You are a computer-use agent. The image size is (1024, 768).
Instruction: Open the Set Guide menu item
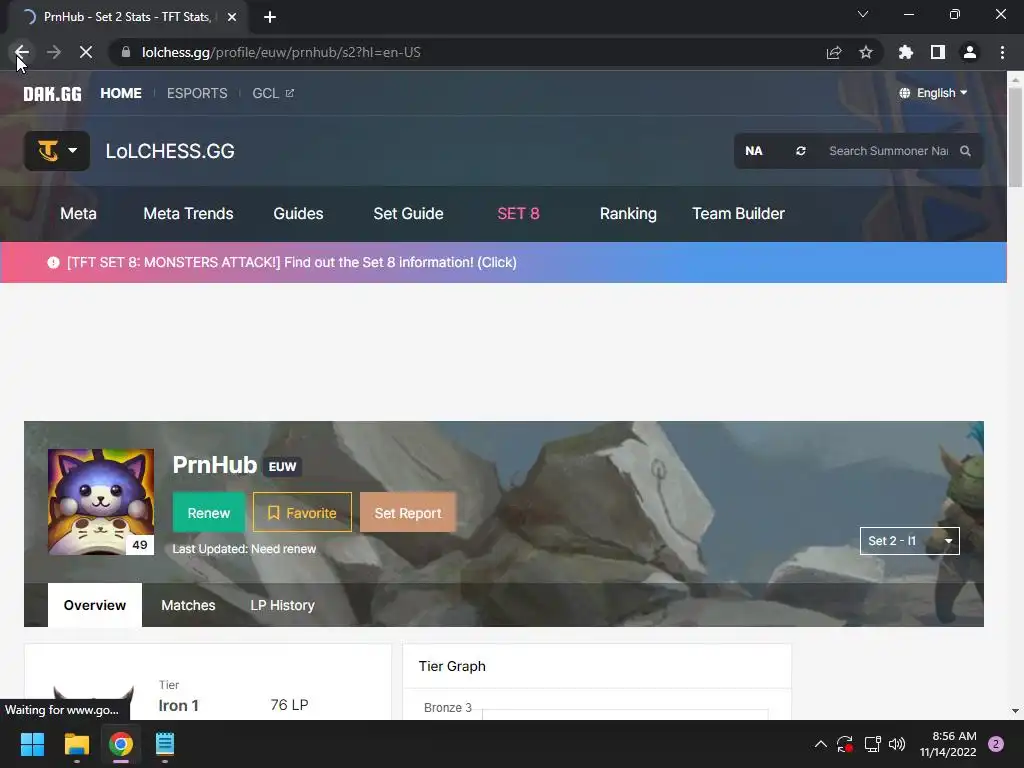click(408, 214)
